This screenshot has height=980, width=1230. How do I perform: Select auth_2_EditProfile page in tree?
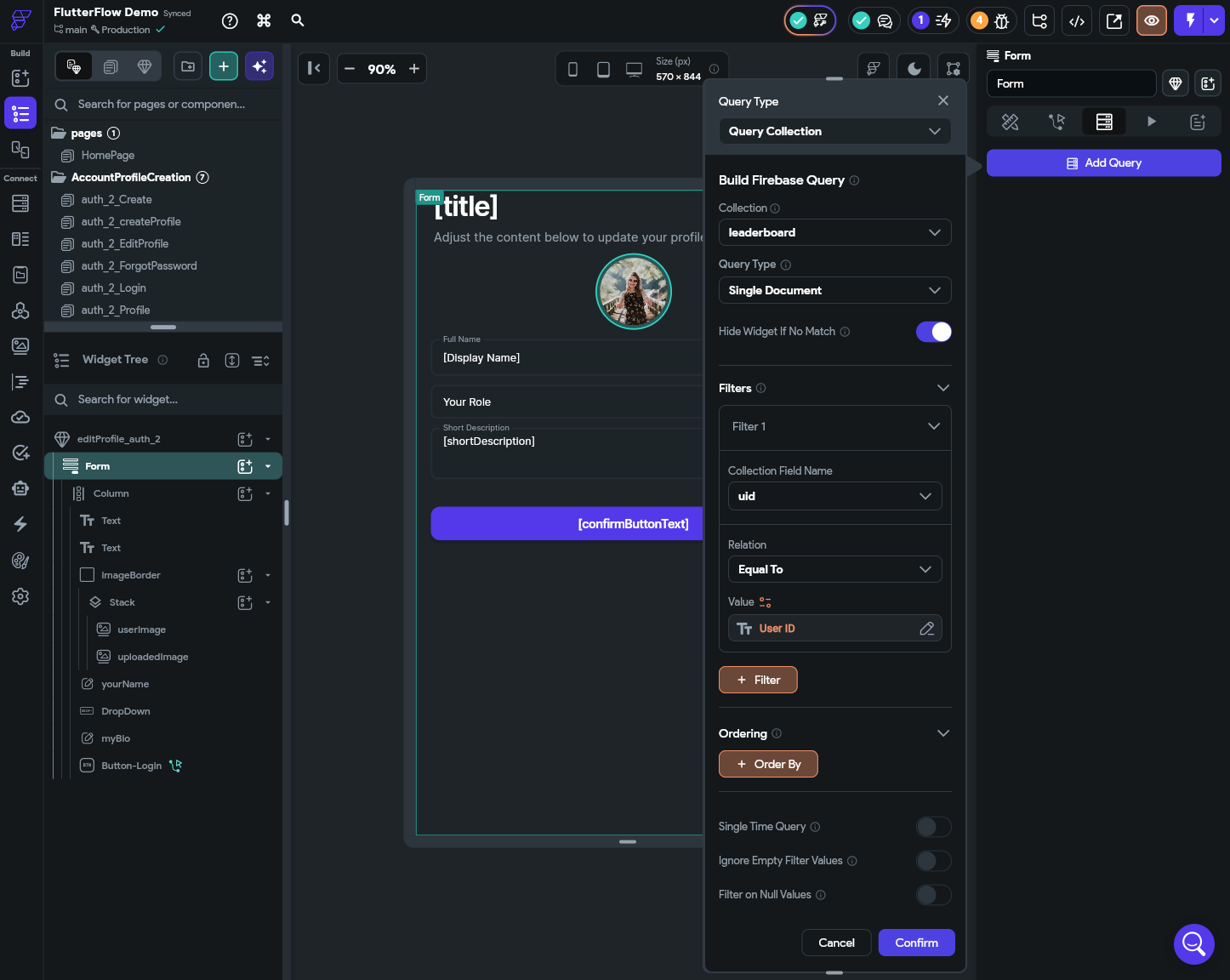124,243
